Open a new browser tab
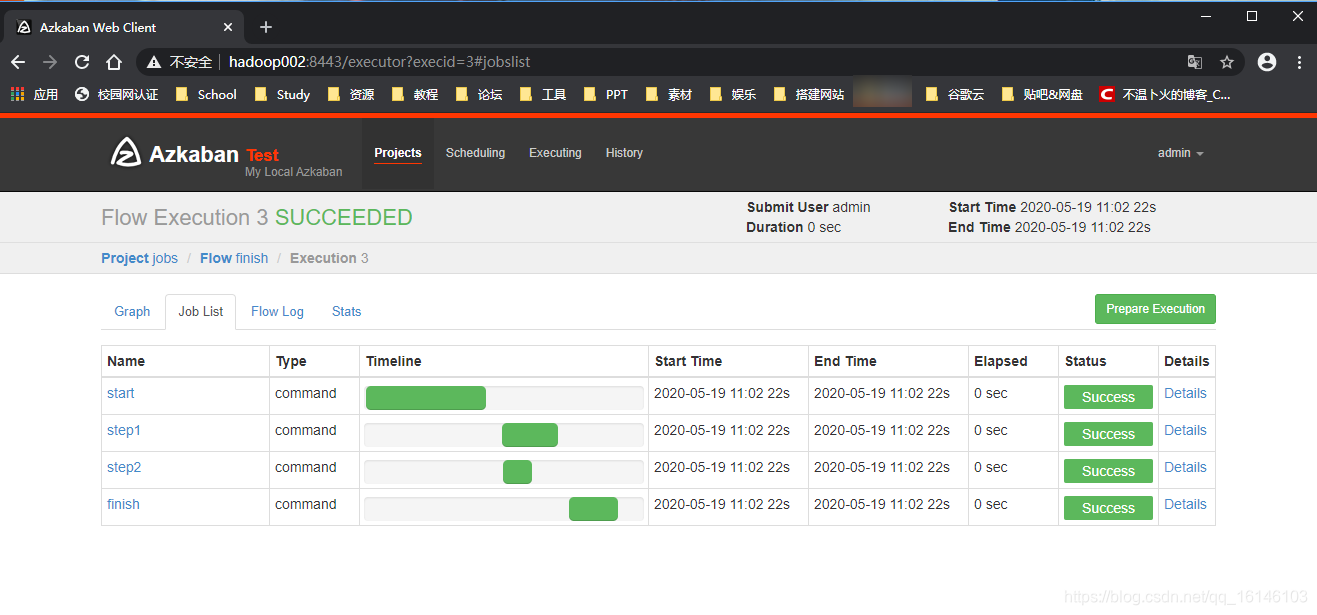Screen dimensions: 1317x615 (x=265, y=27)
